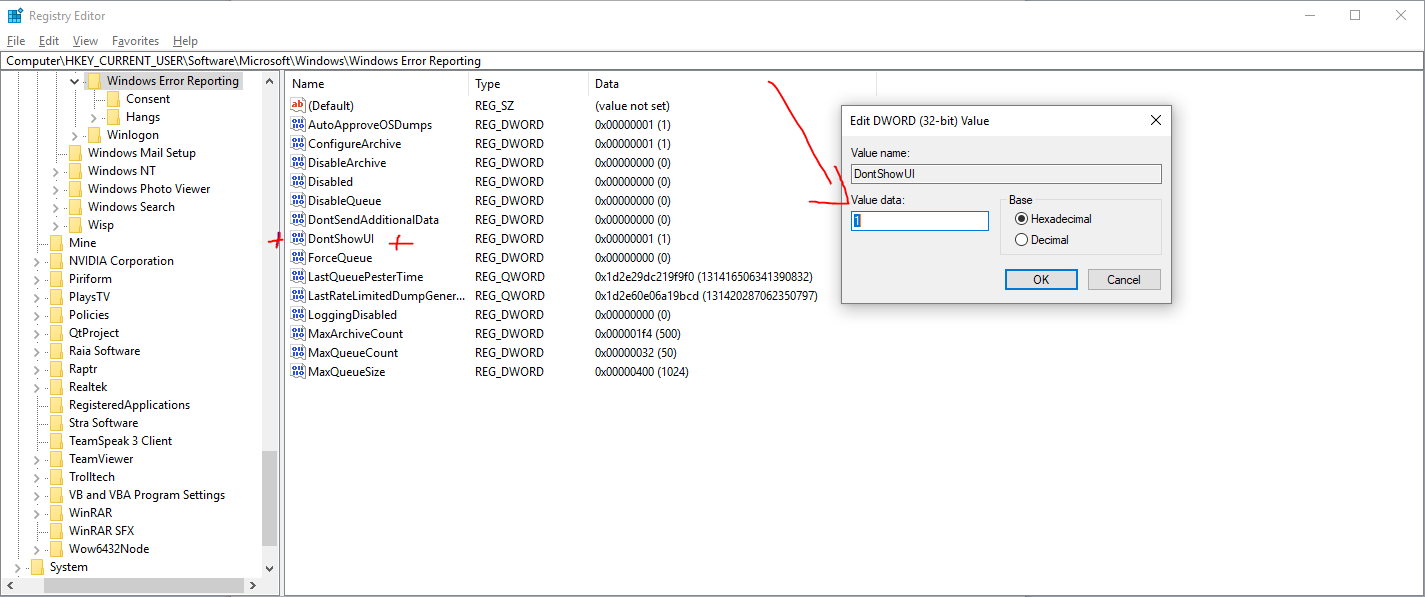Expand the TeamViewer key
Viewport: 1425px width, 597px height.
(37, 459)
